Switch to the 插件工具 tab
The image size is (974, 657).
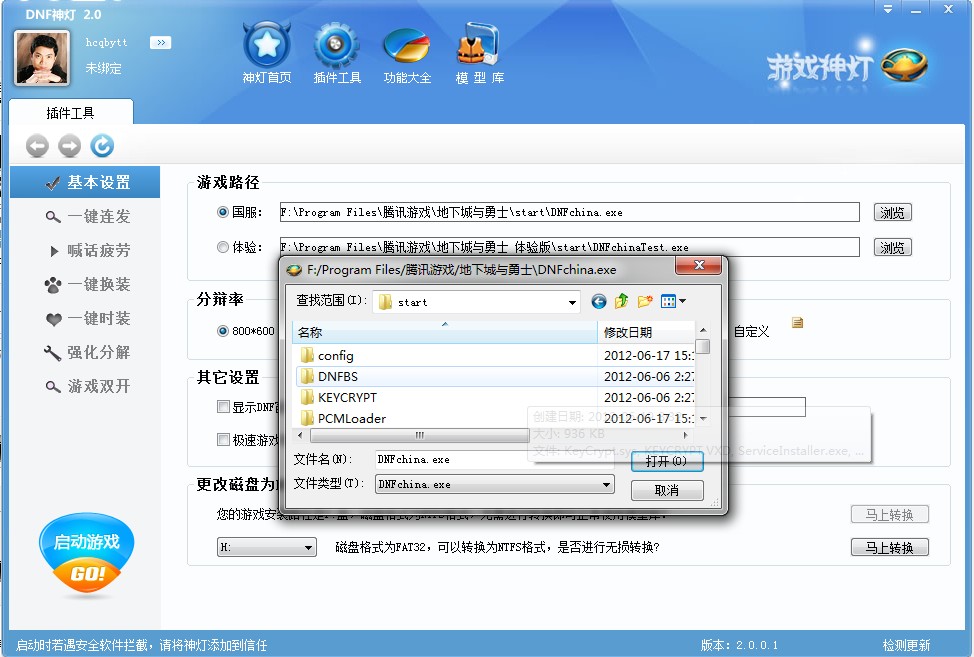pyautogui.click(x=71, y=112)
